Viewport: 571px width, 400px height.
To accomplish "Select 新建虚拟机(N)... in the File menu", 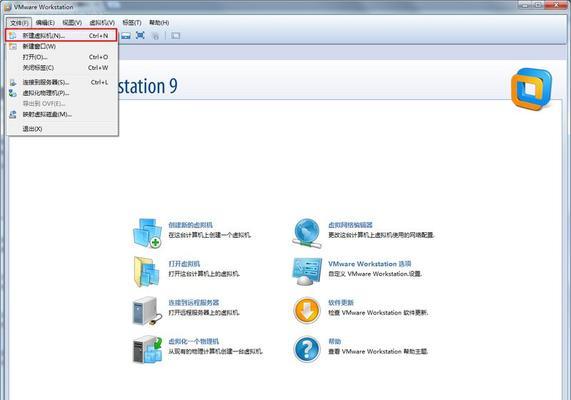I will [x=61, y=35].
